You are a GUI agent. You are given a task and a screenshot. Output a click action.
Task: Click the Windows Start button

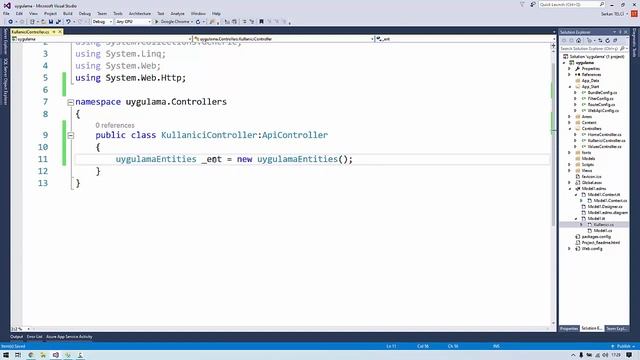pos(6,355)
